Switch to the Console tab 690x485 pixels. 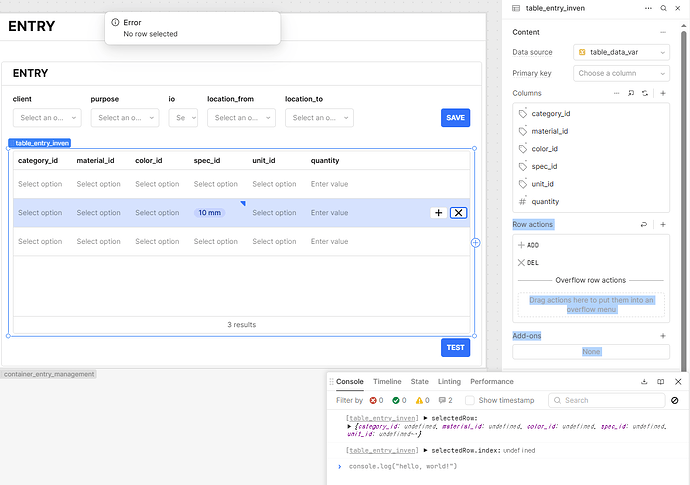click(350, 382)
